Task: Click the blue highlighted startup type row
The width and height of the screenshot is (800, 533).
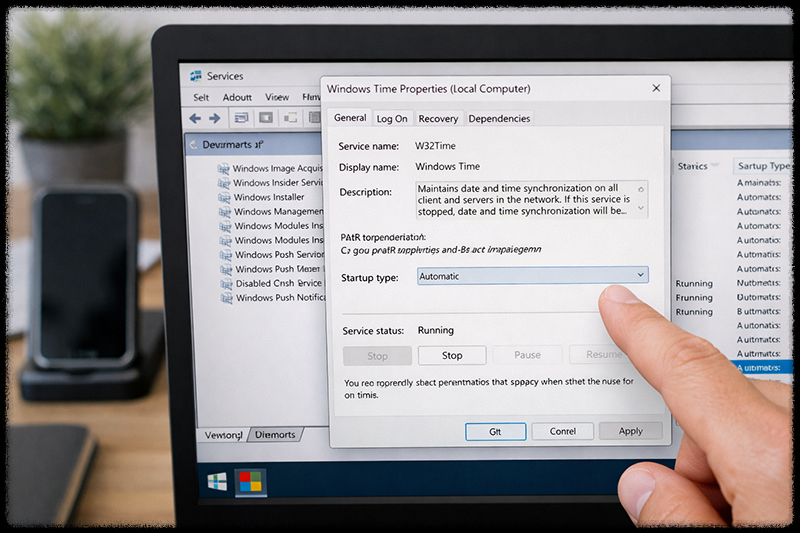Action: pos(762,367)
